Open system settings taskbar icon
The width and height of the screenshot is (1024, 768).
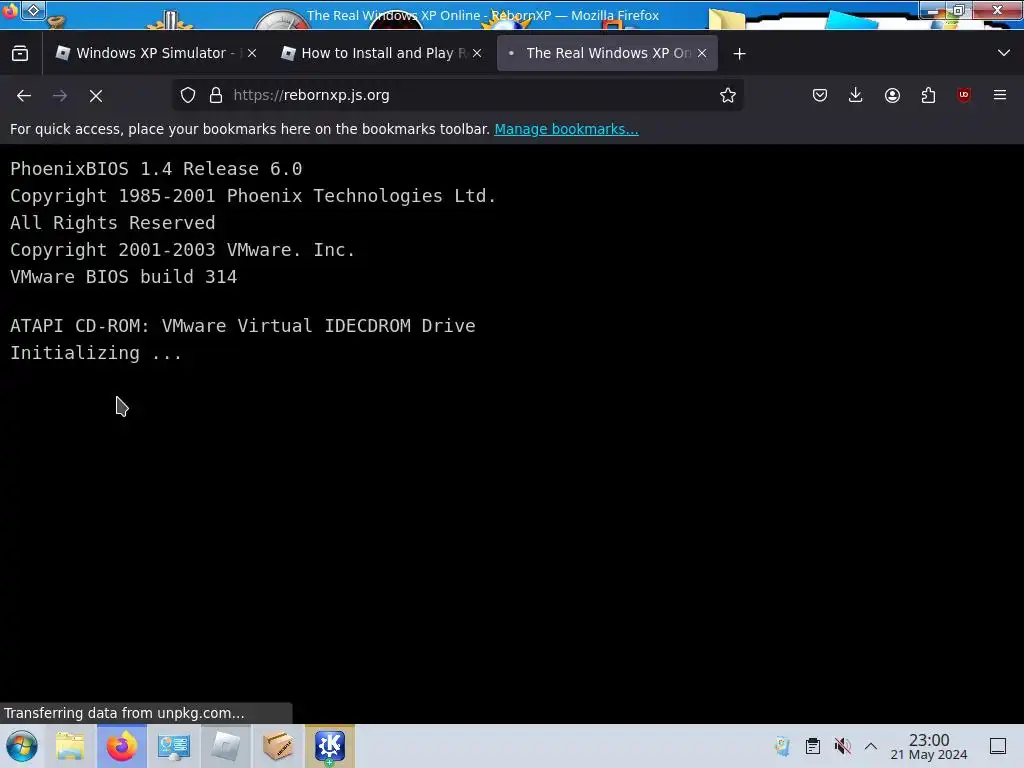click(x=174, y=746)
